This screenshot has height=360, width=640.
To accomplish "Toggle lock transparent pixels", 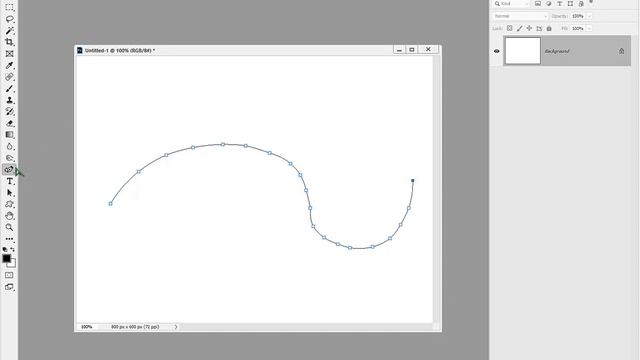I will pyautogui.click(x=509, y=28).
